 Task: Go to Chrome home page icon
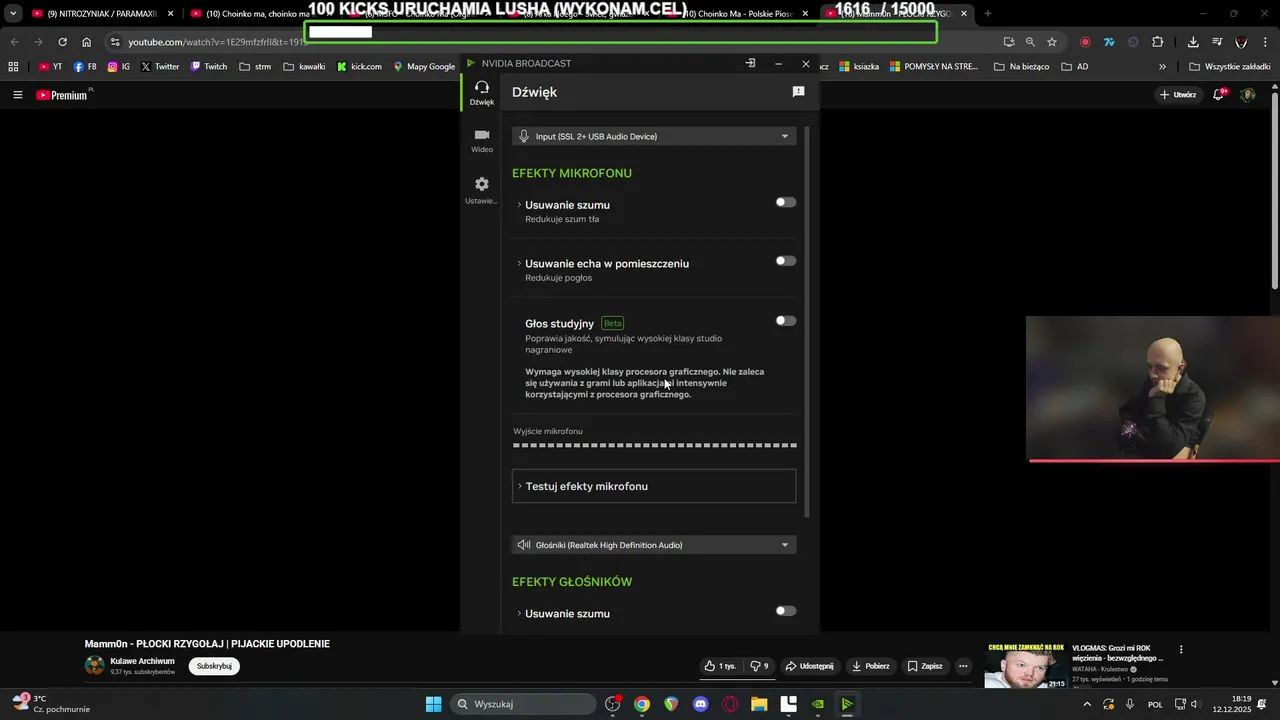[87, 42]
